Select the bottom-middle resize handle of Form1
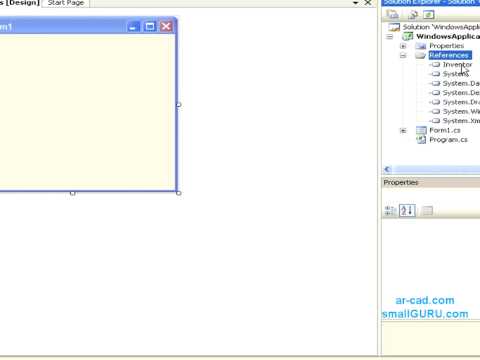This screenshot has height=360, width=480. click(x=72, y=193)
